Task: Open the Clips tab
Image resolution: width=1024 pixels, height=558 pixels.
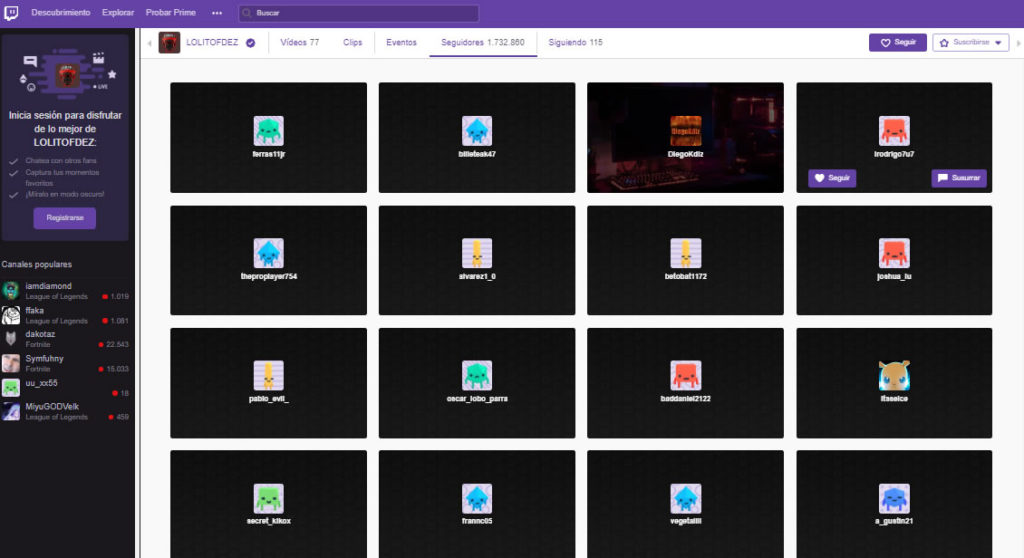Action: point(352,43)
